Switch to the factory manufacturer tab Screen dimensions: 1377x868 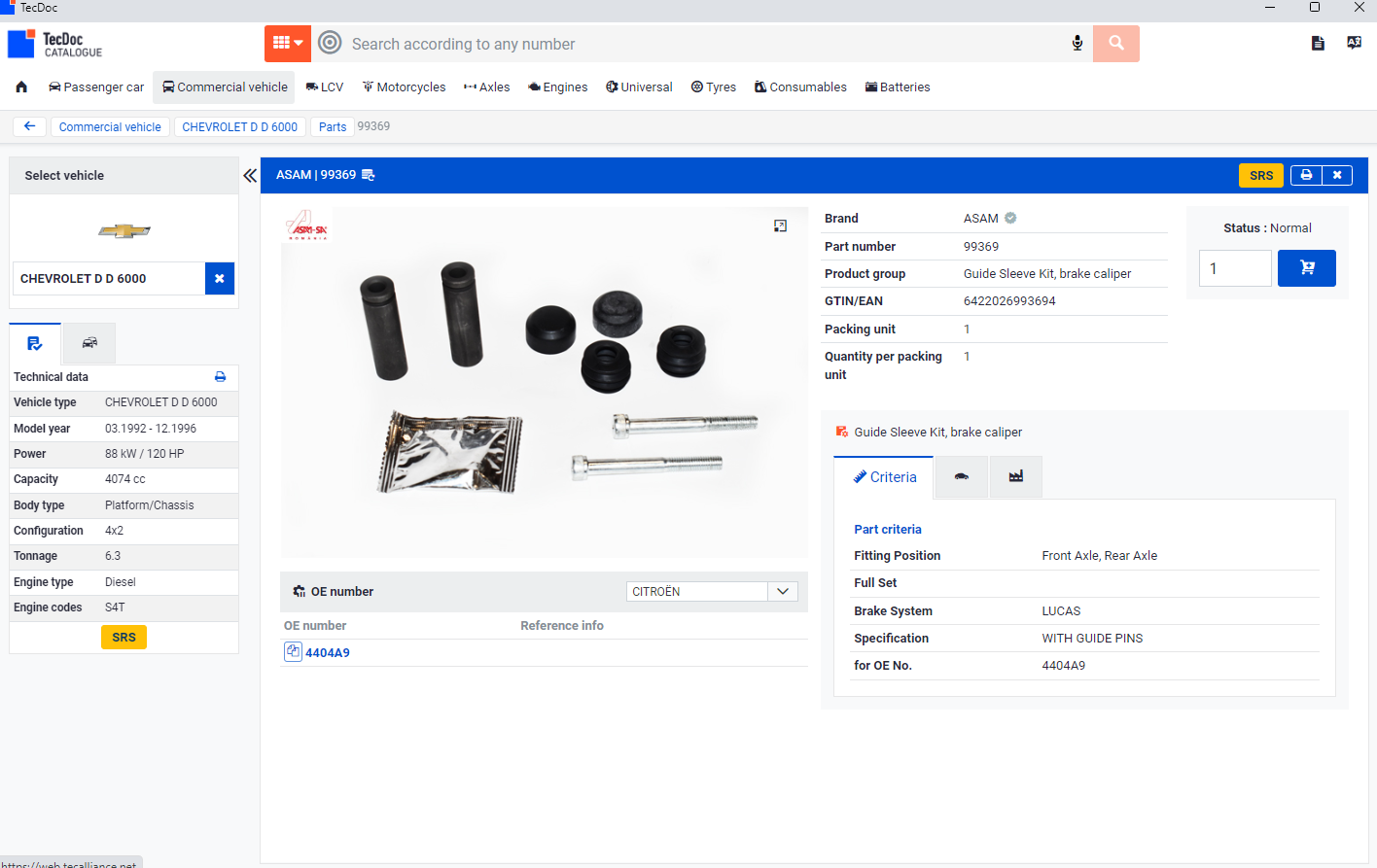[1016, 477]
